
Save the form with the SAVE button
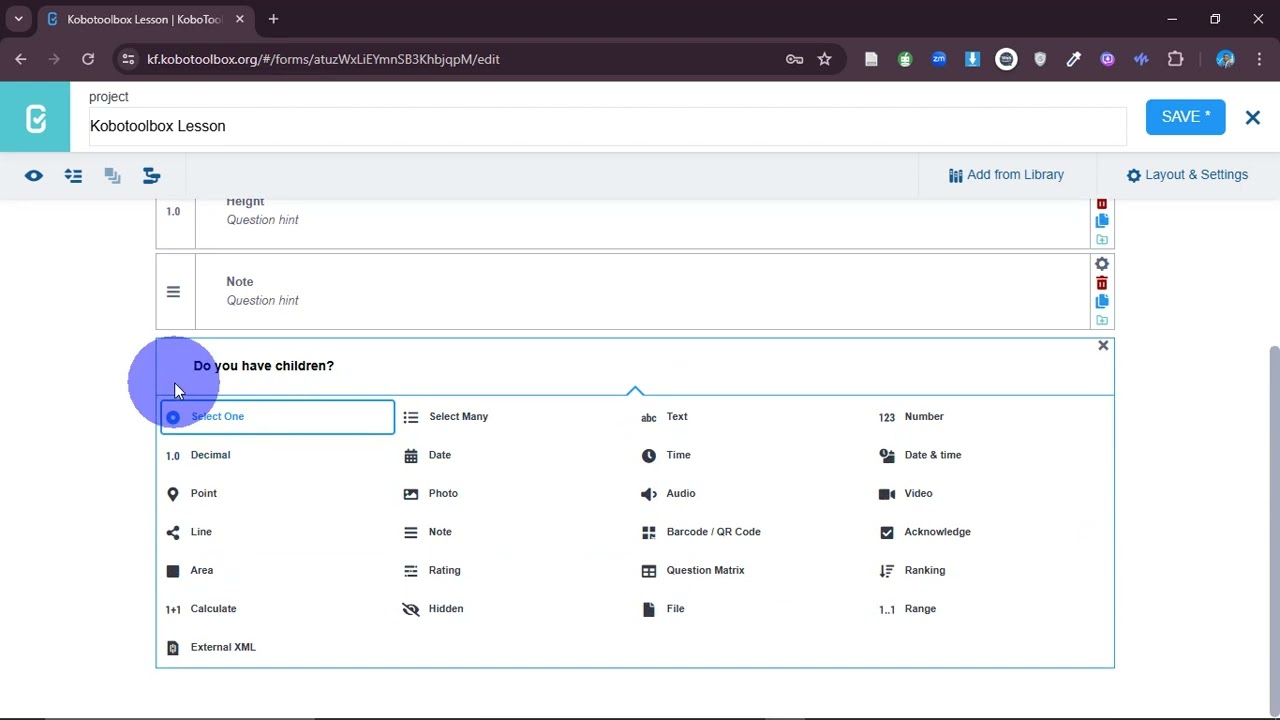(x=1185, y=117)
